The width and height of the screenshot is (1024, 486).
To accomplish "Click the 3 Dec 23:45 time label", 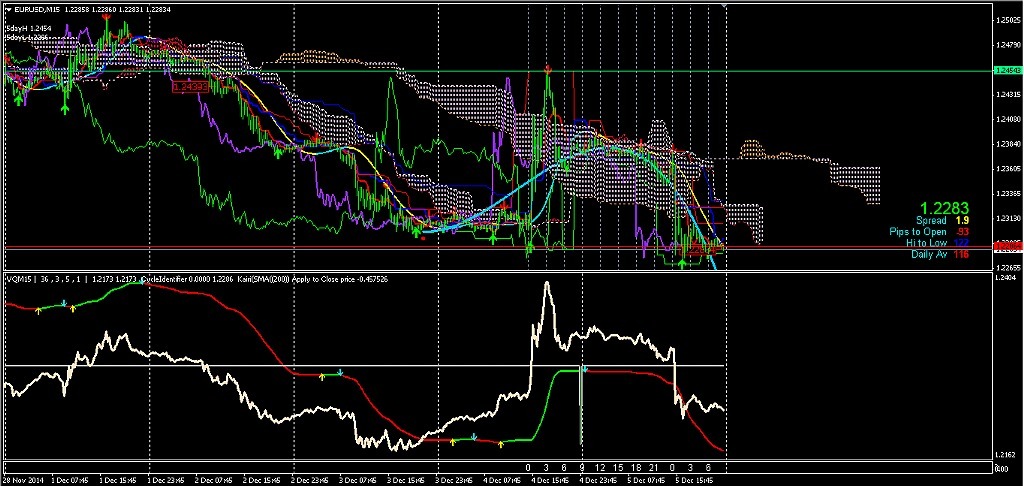I will 456,480.
